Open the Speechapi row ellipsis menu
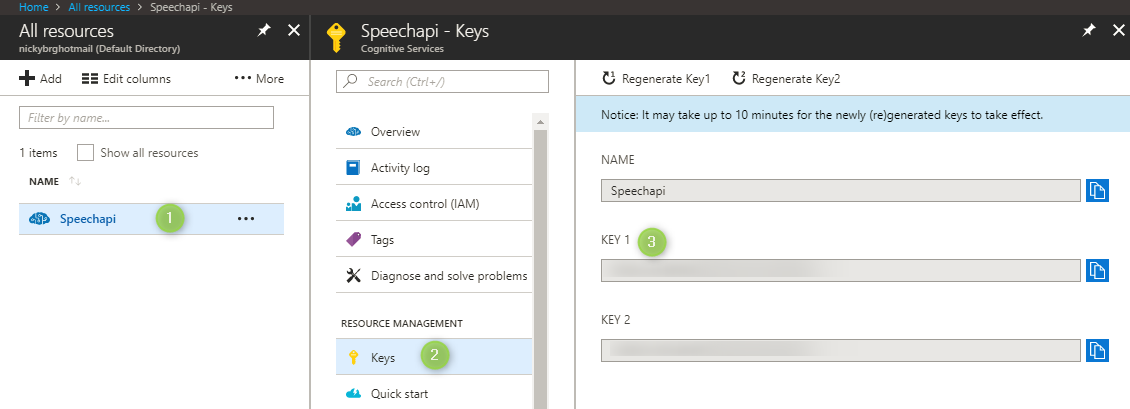 click(x=246, y=219)
